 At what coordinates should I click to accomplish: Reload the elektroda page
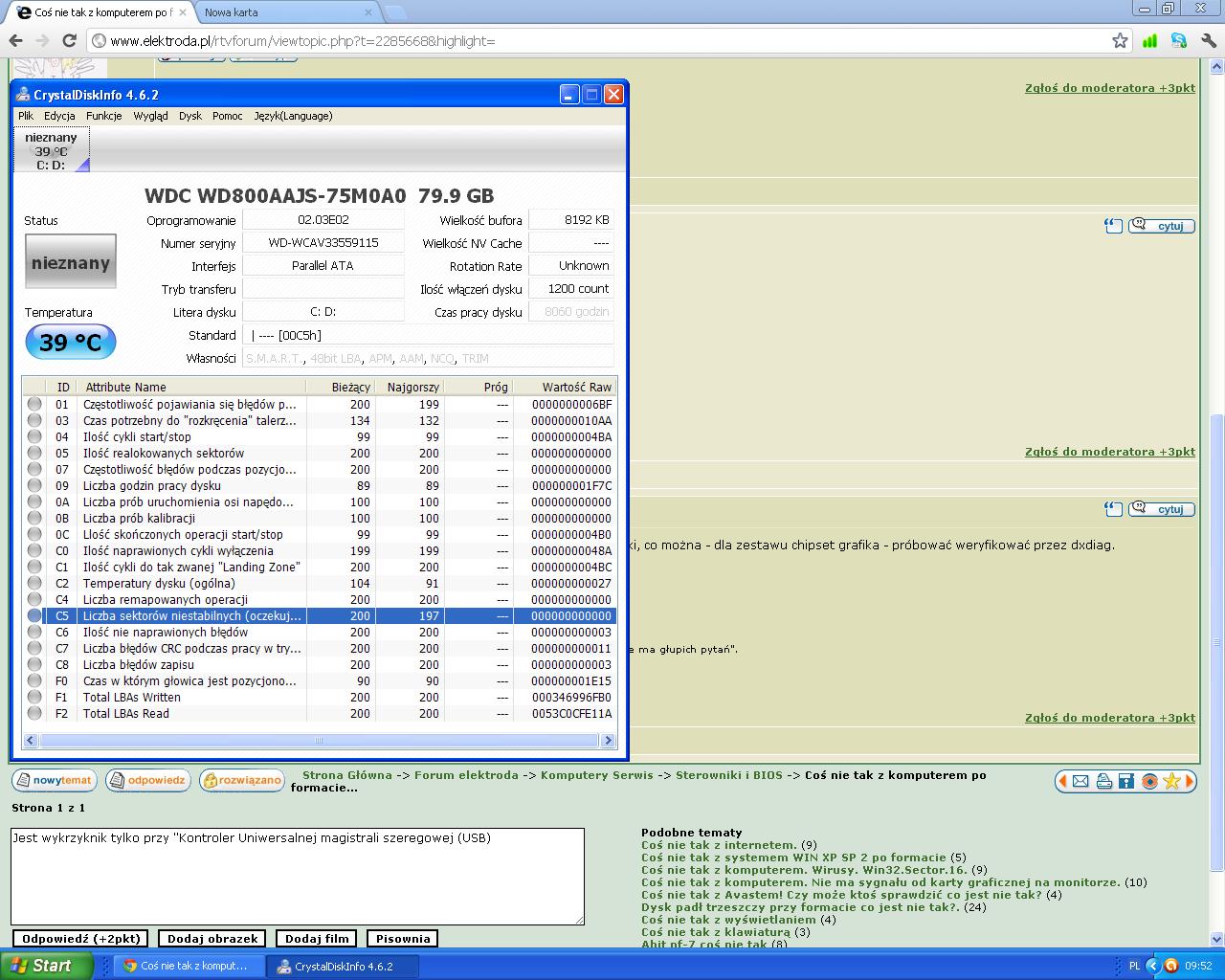(69, 41)
